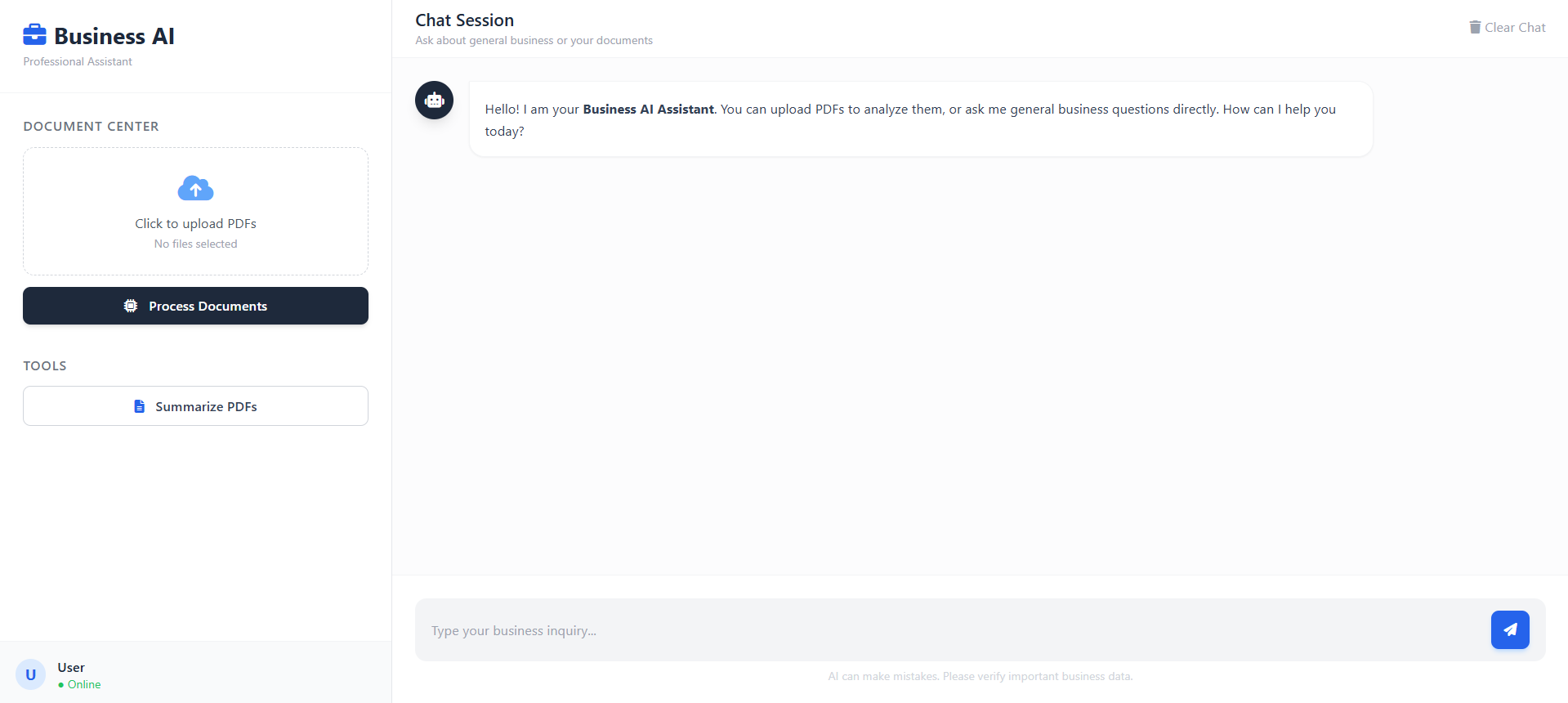The height and width of the screenshot is (703, 1568).
Task: Click the robot avatar icon in chat
Action: (x=434, y=101)
